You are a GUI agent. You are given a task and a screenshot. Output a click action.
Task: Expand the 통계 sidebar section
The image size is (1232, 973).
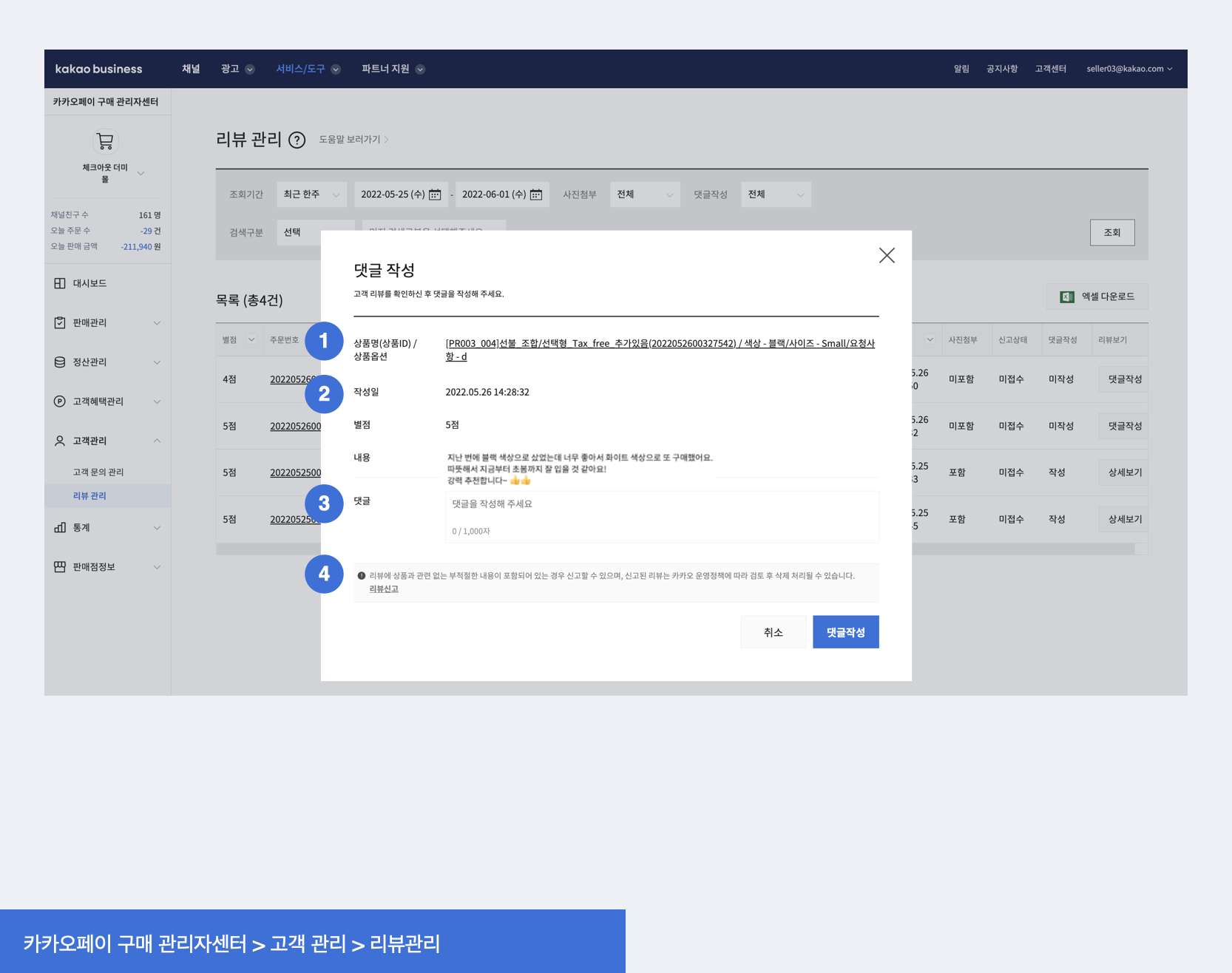(x=157, y=528)
